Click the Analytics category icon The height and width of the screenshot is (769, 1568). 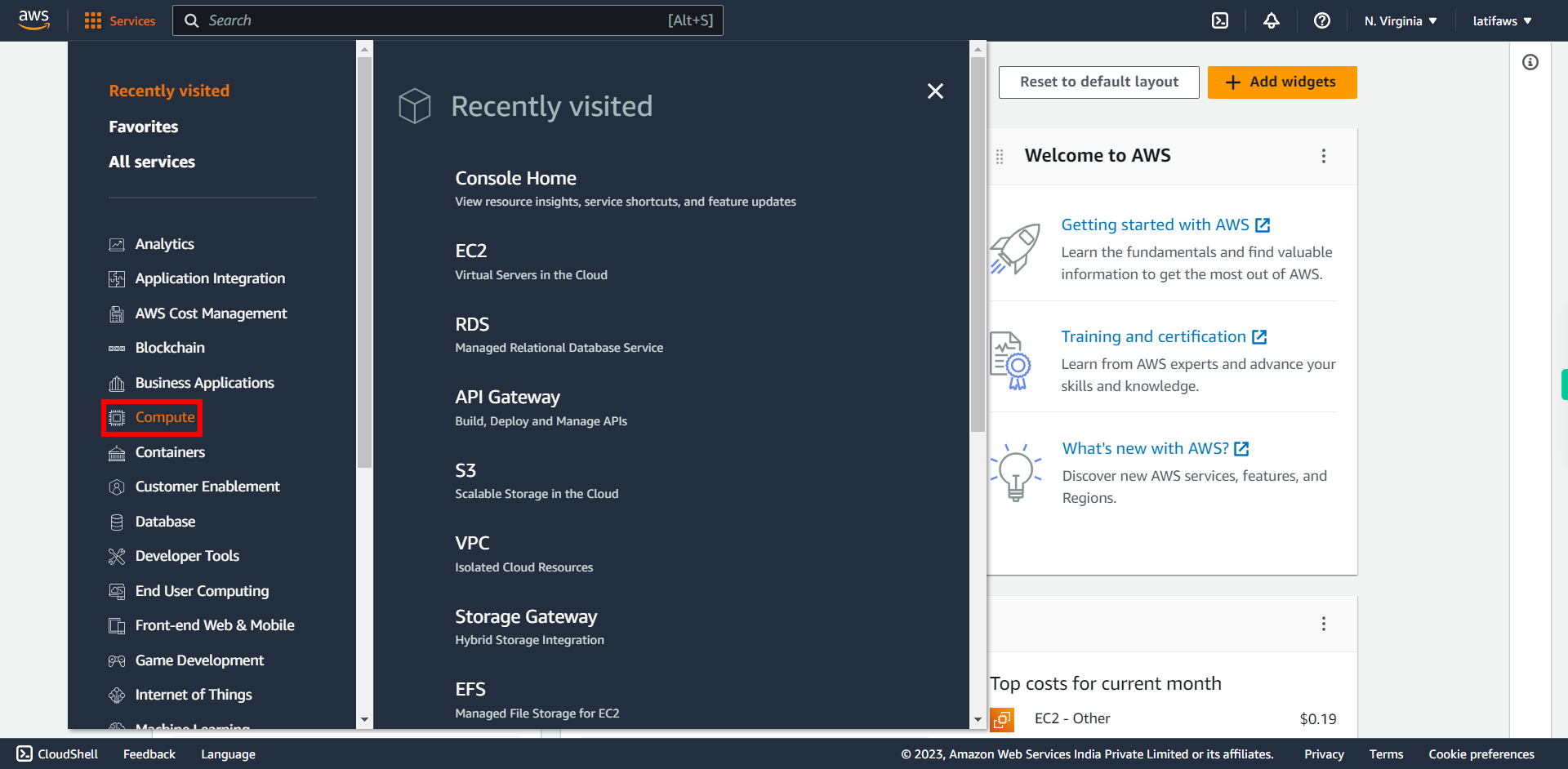click(x=117, y=244)
